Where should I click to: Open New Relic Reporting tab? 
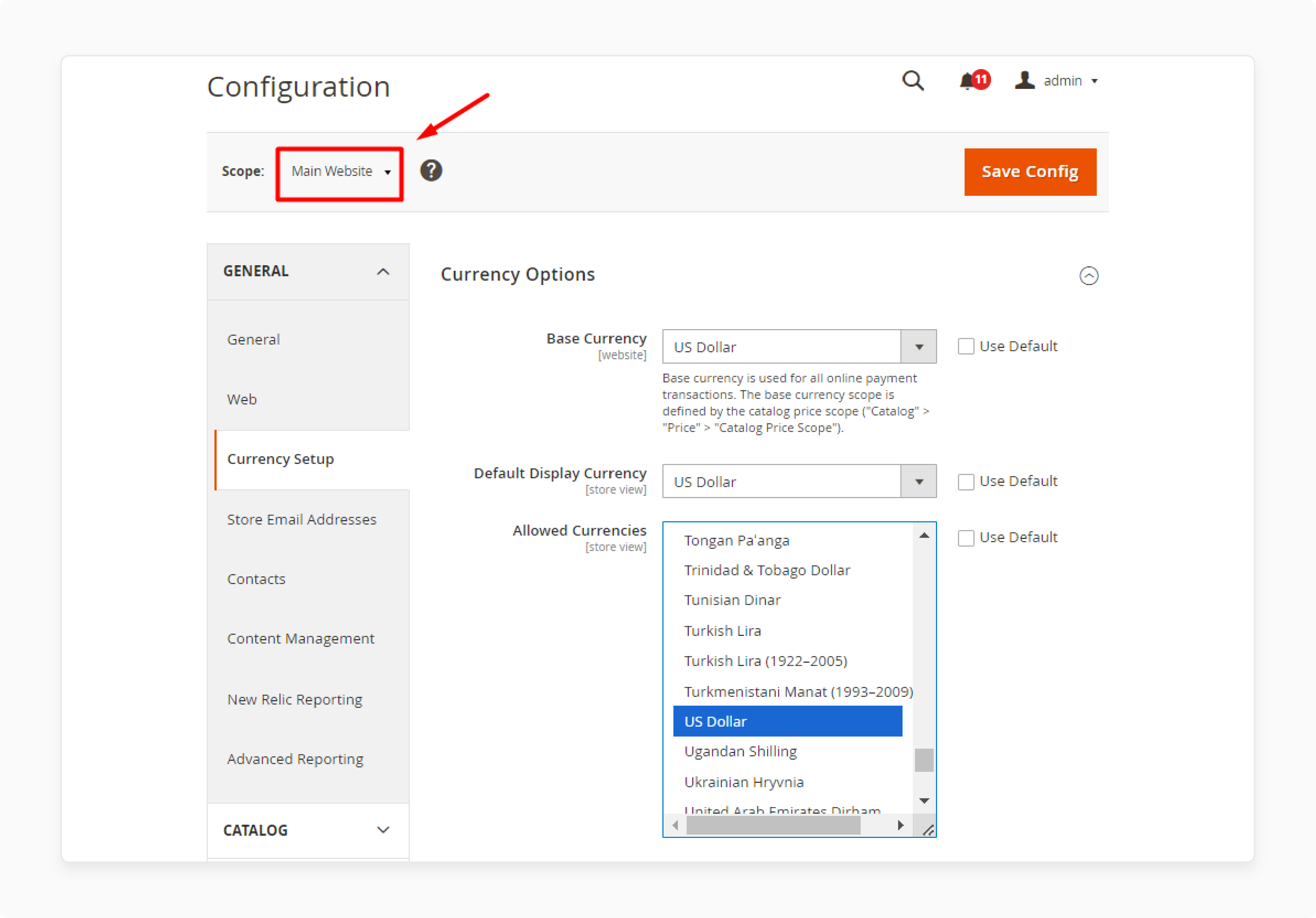(294, 699)
